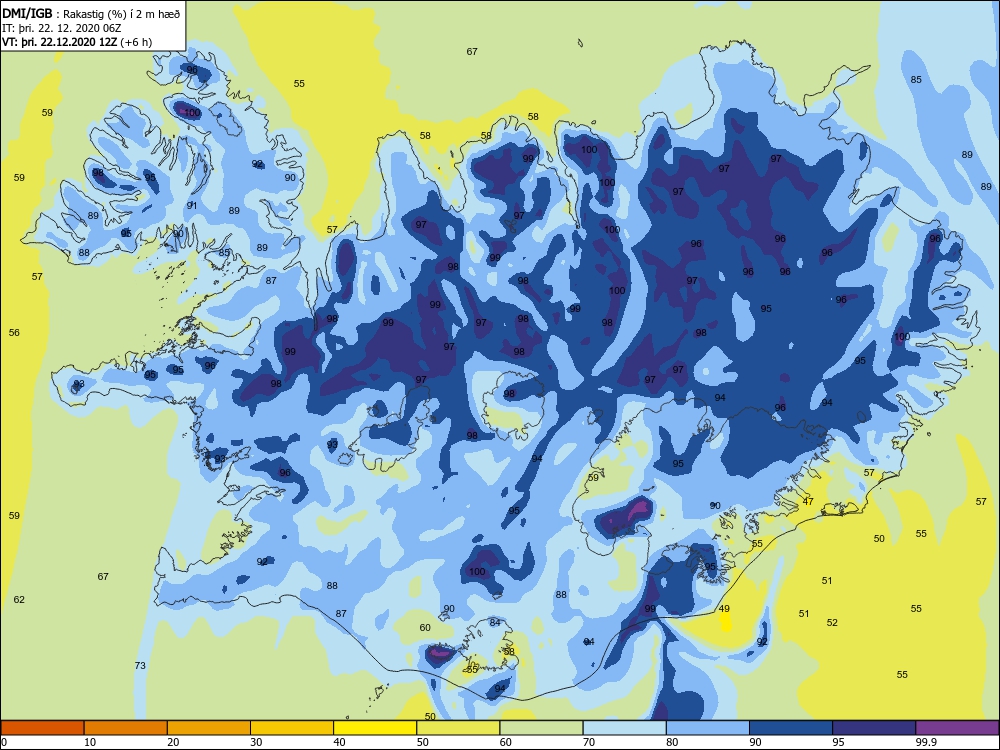The height and width of the screenshot is (750, 1000).
Task: Click the humidity value 91 in the Westfjords
Action: tap(192, 206)
